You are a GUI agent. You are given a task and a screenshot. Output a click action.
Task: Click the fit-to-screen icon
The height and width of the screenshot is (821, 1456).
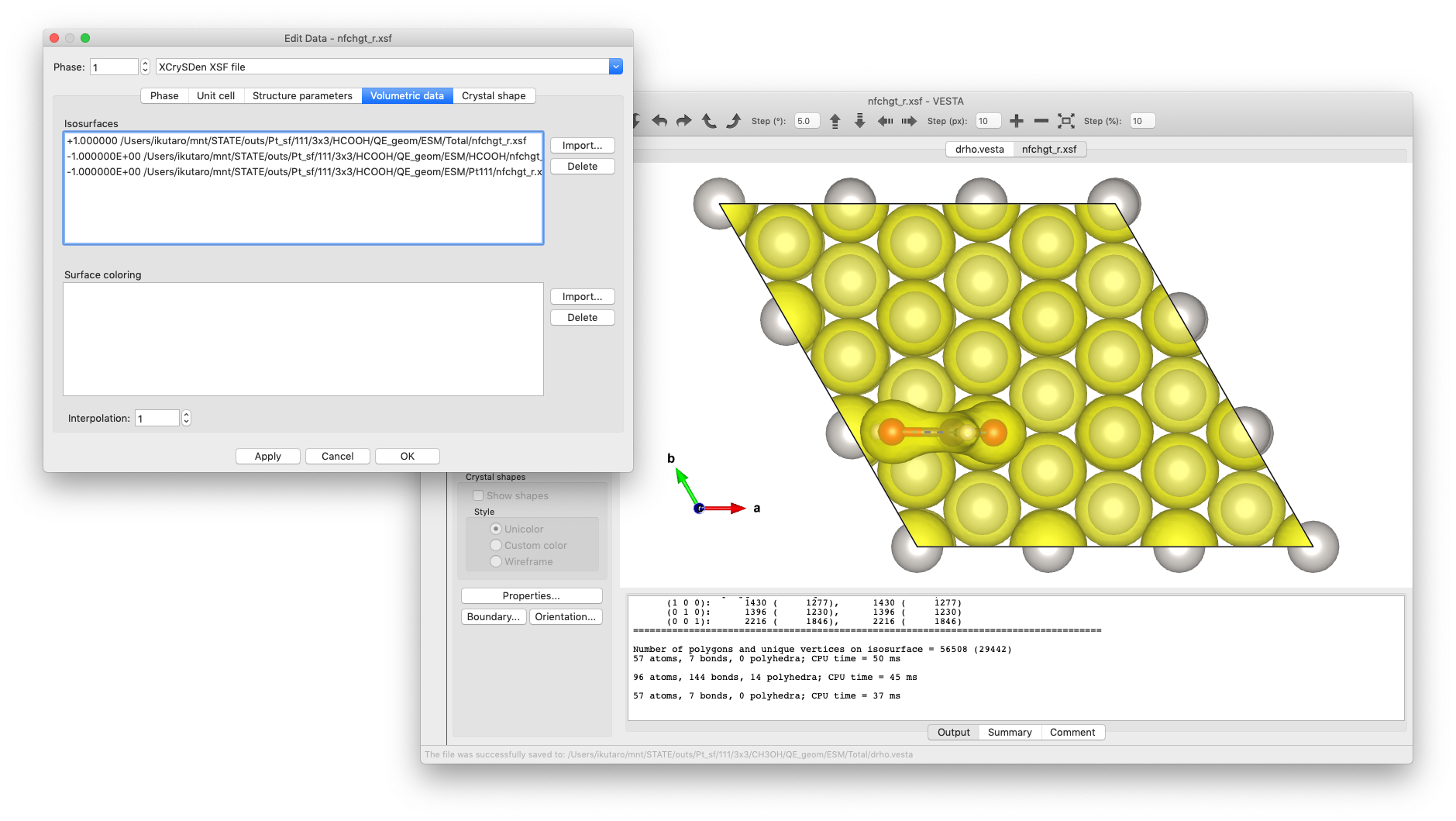click(x=1066, y=121)
